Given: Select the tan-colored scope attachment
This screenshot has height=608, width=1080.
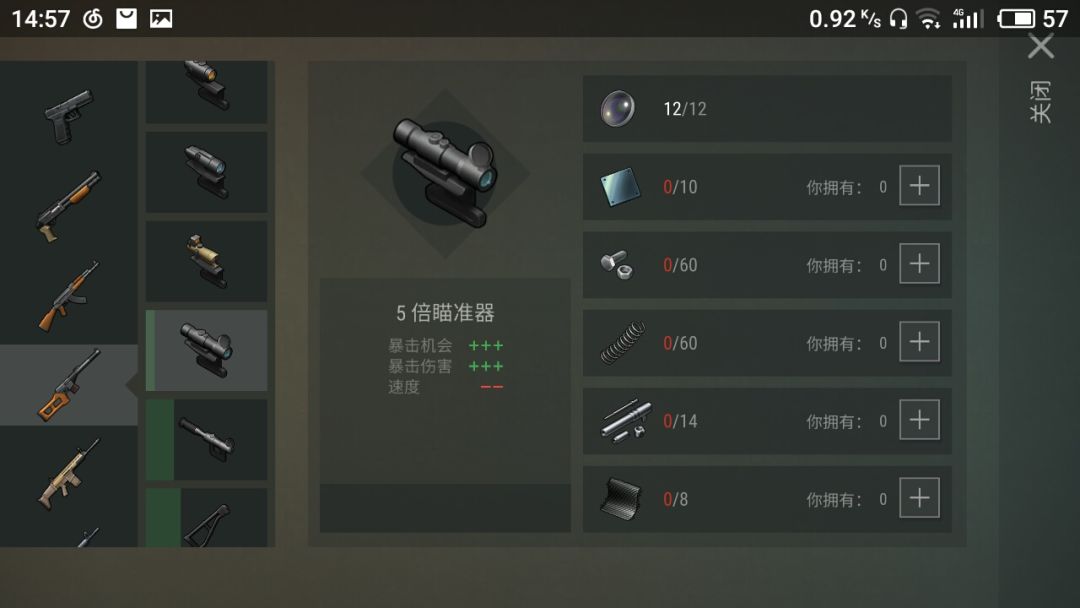Looking at the screenshot, I should 207,261.
